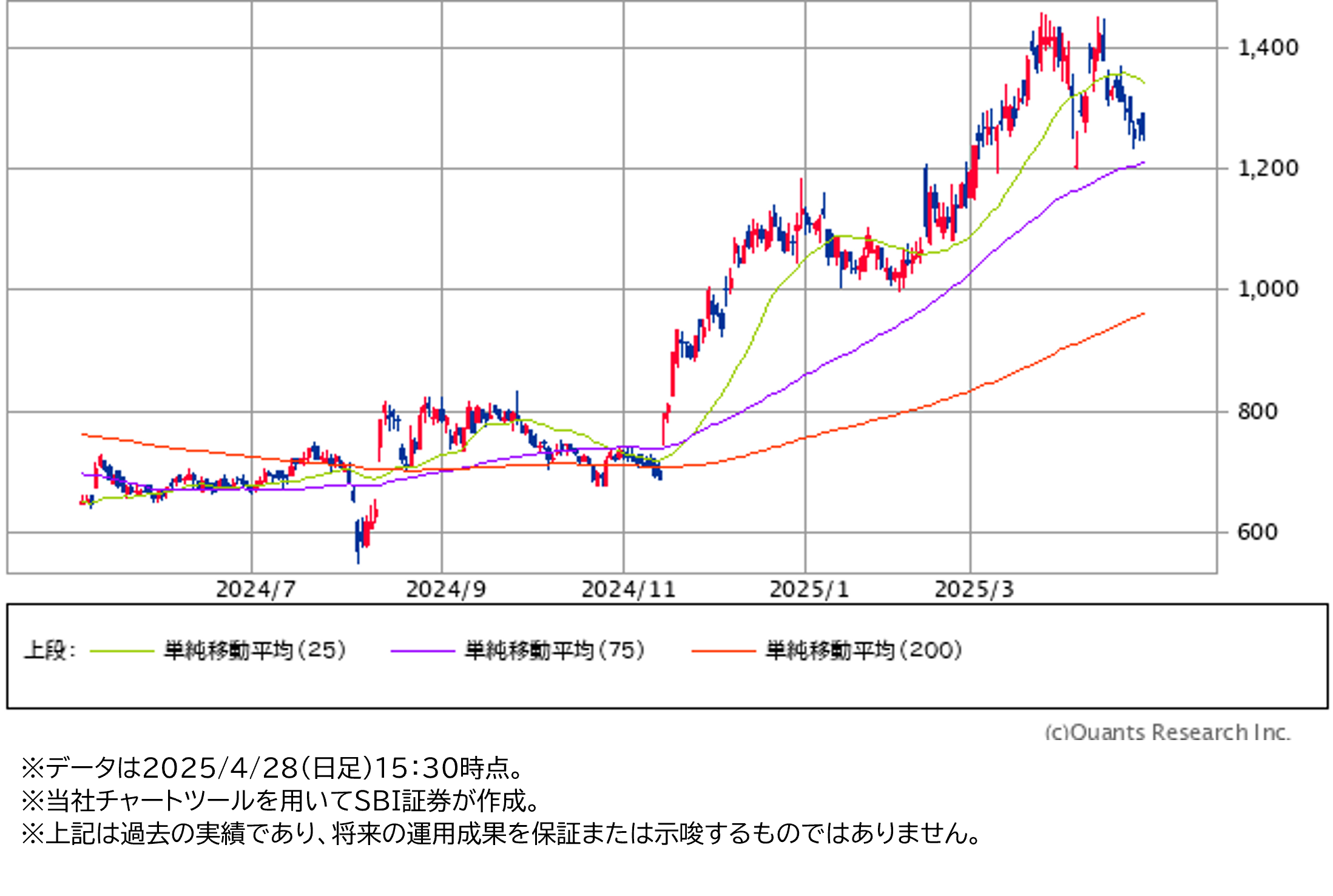This screenshot has width=1333, height=896.
Task: Click the right end of purple 75-day line
Action: pyautogui.click(x=1143, y=163)
